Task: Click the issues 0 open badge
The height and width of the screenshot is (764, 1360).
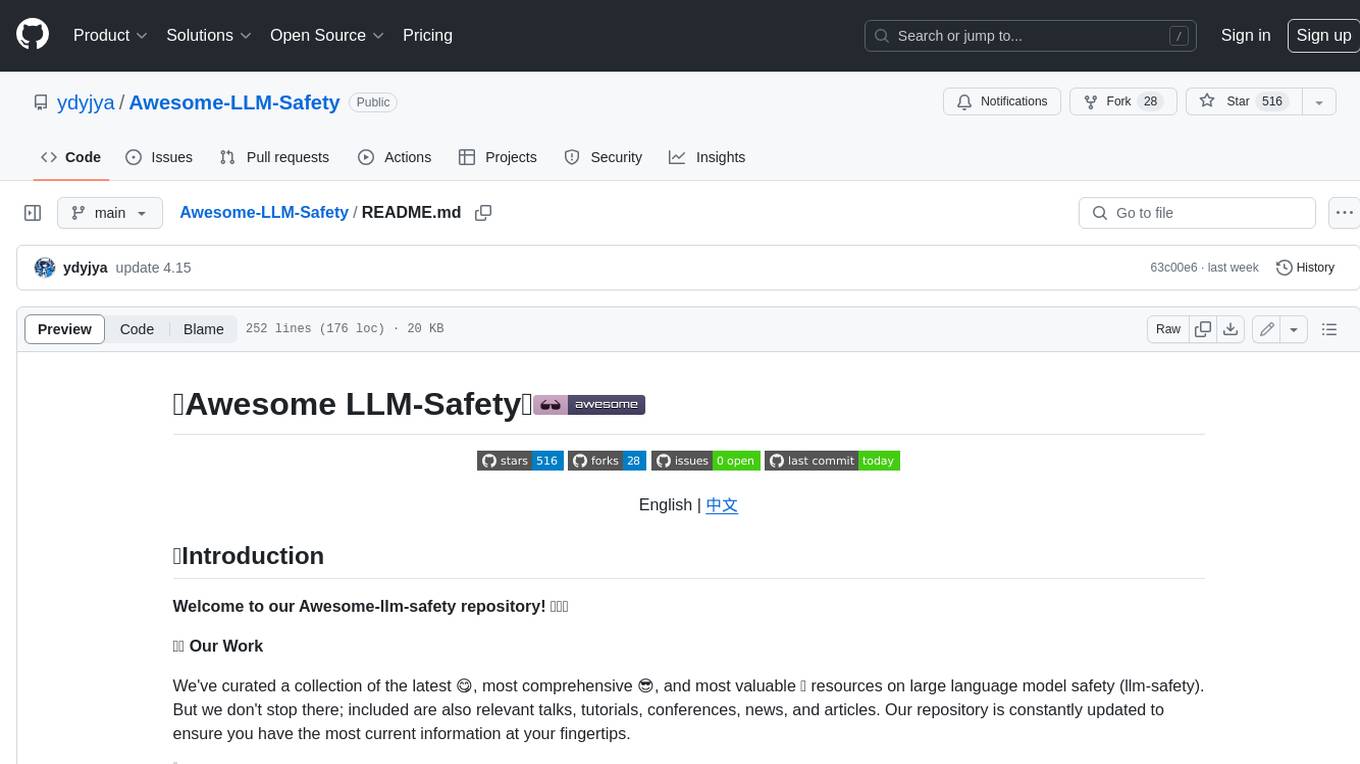Action: (706, 461)
